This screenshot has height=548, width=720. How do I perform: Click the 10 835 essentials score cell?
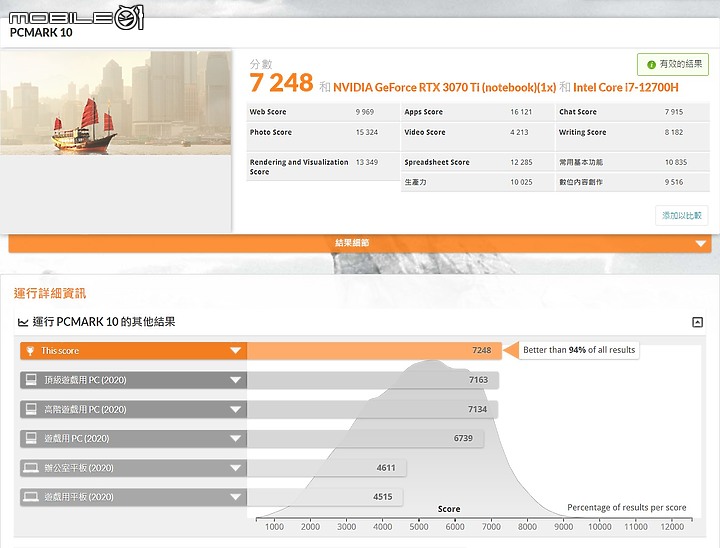[x=632, y=162]
